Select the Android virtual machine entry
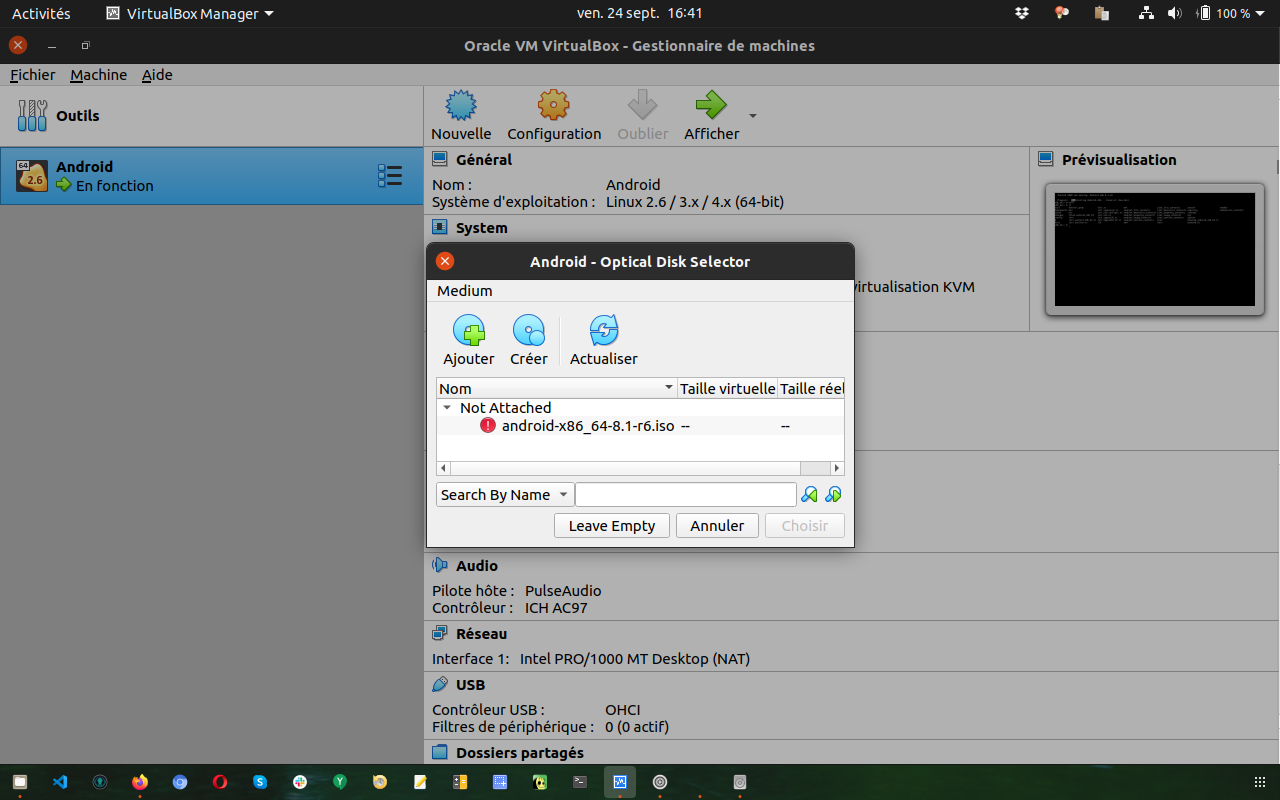The height and width of the screenshot is (800, 1280). [x=211, y=176]
